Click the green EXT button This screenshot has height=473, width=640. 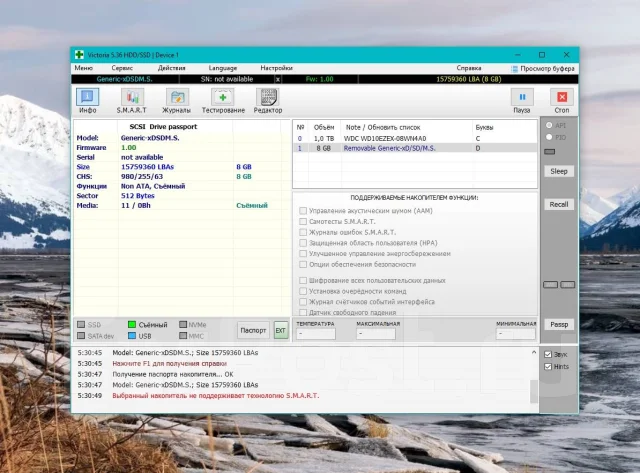pos(280,330)
